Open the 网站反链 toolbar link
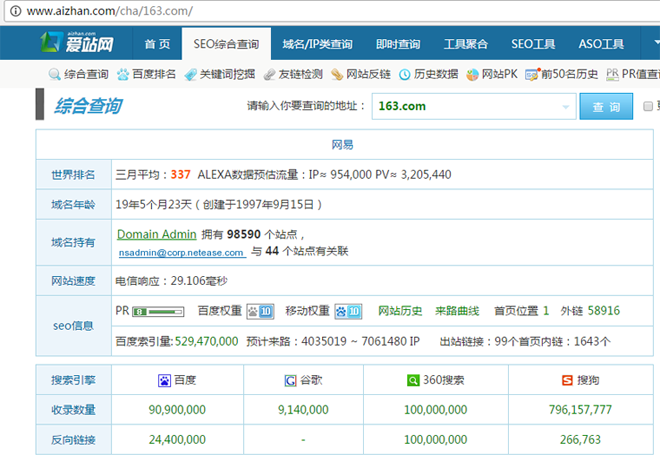The image size is (660, 461). click(x=368, y=75)
